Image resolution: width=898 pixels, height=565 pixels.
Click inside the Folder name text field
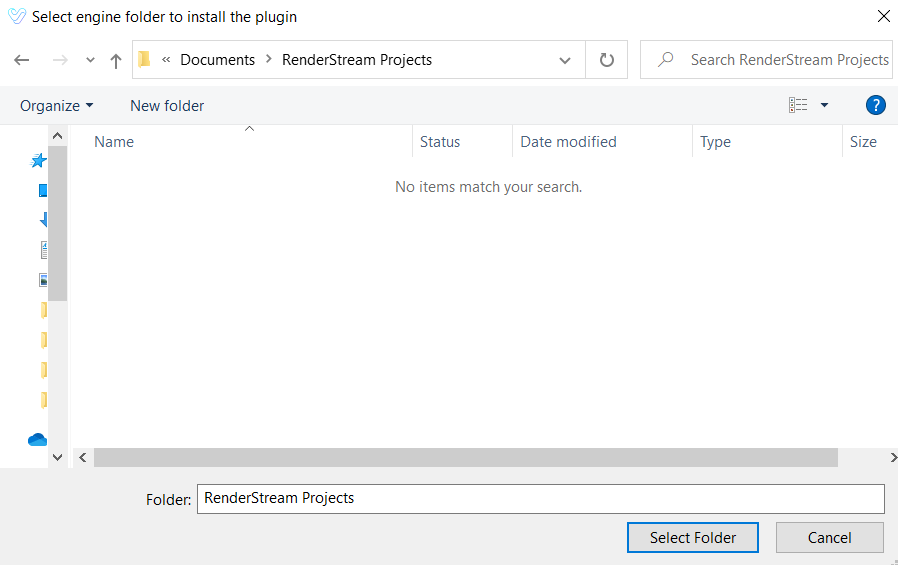(x=540, y=498)
